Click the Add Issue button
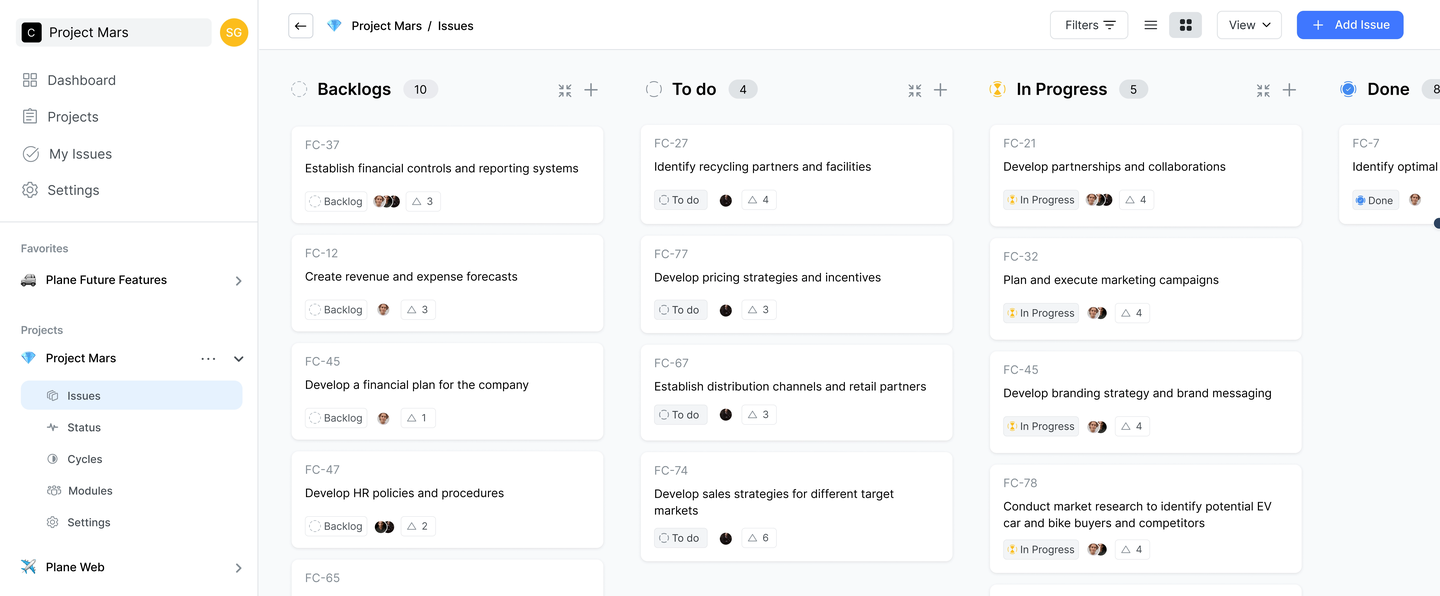 click(x=1350, y=25)
